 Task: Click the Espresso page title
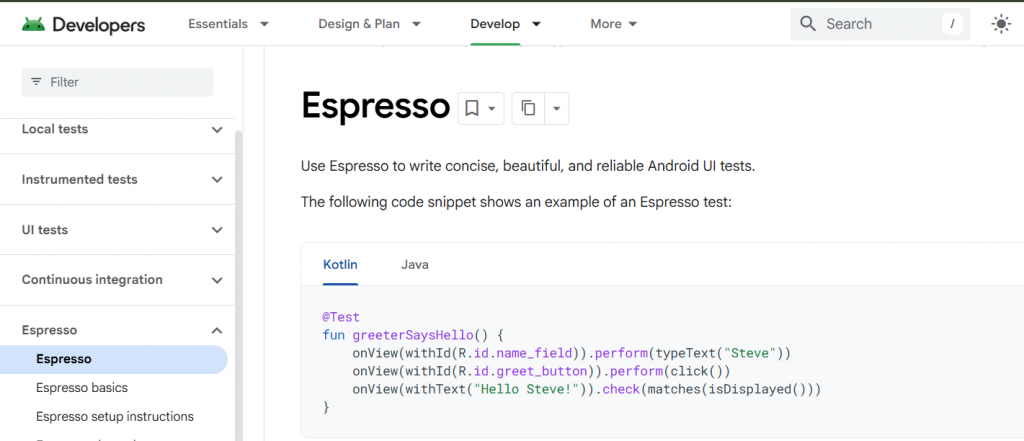tap(376, 106)
